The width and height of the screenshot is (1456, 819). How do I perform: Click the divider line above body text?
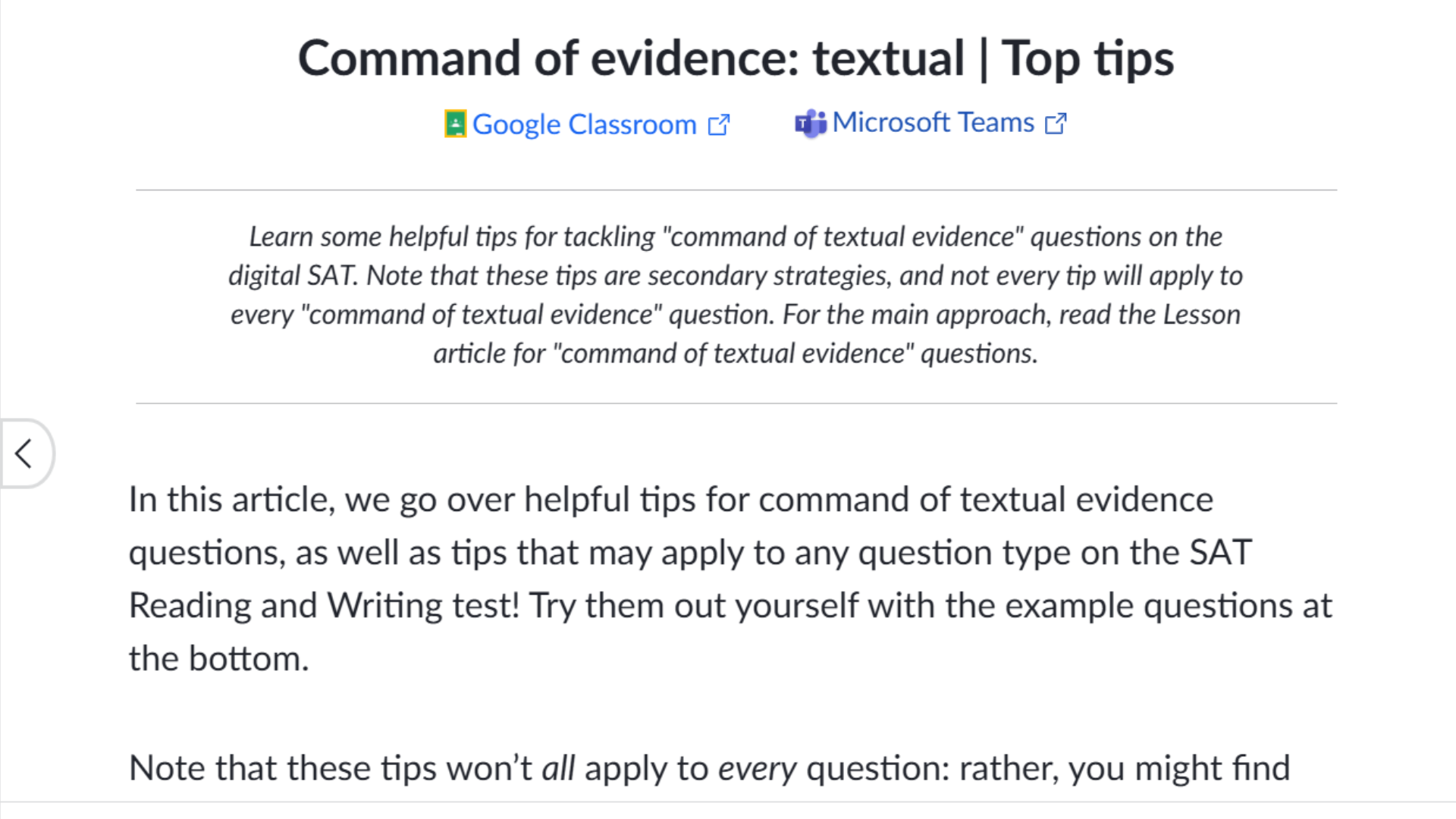pos(736,403)
